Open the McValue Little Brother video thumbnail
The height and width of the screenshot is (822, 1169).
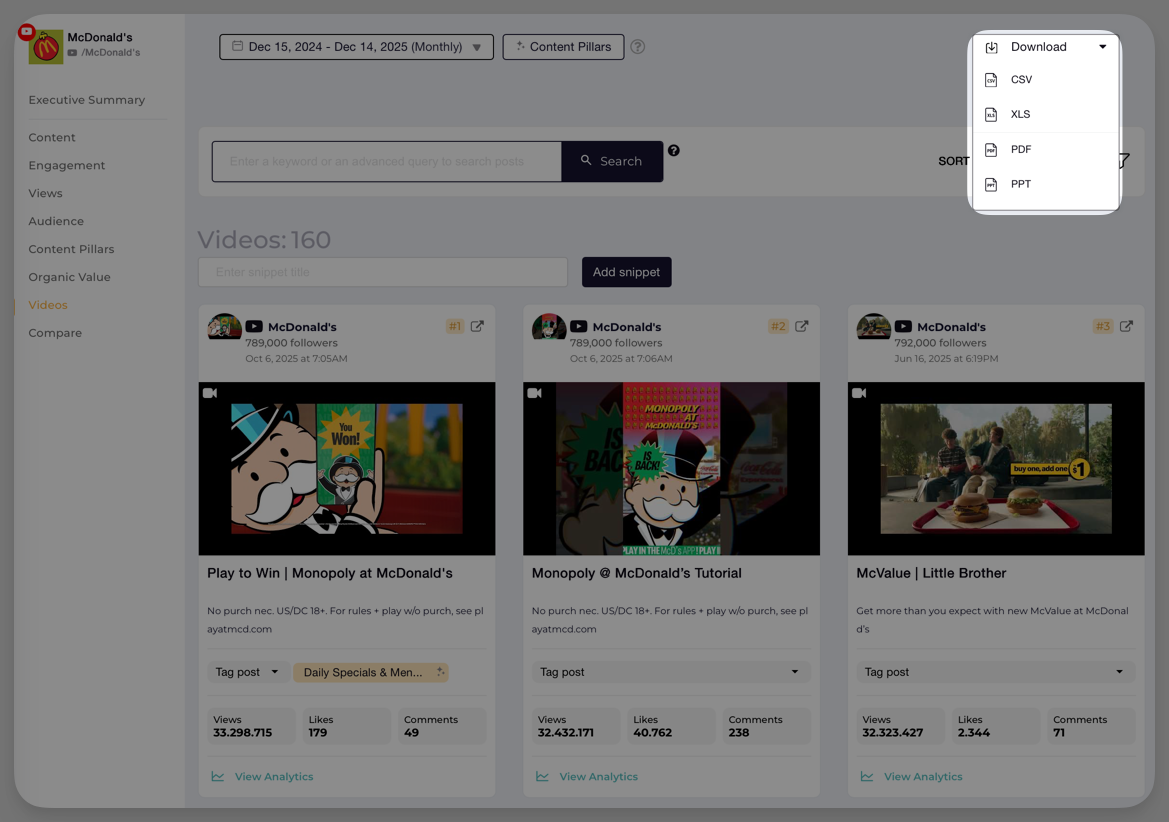click(995, 468)
